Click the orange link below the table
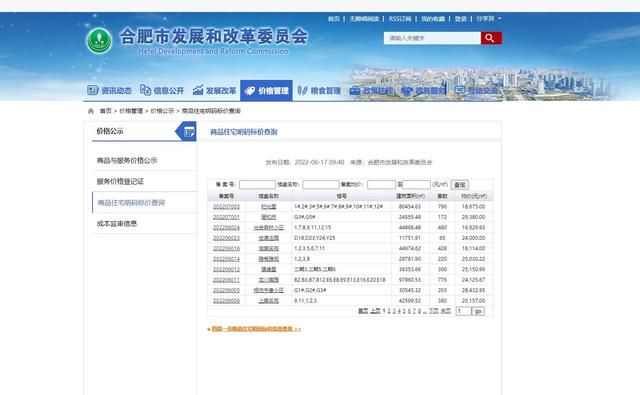The height and width of the screenshot is (395, 640). point(256,329)
